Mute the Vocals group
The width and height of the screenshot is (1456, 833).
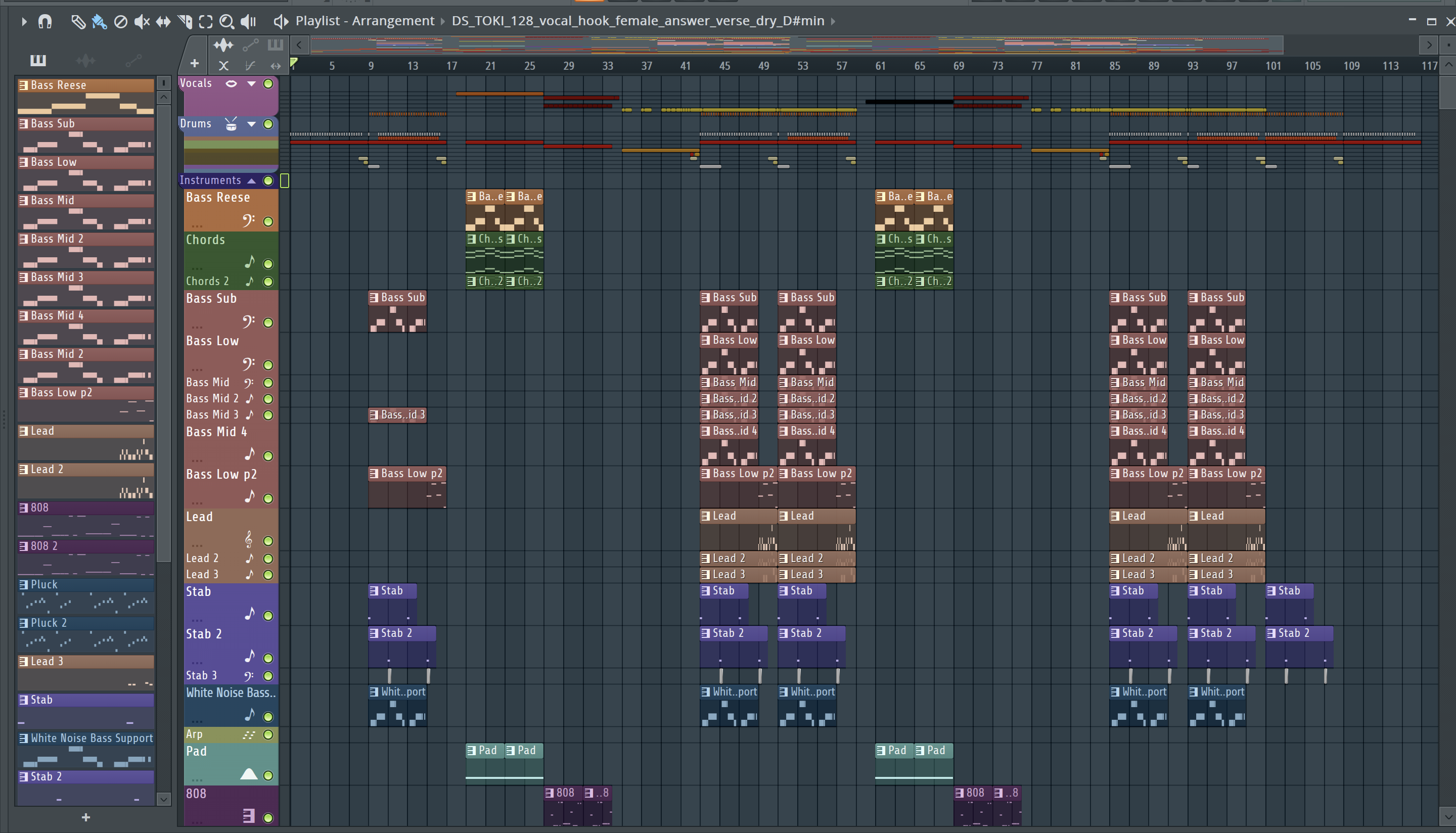(x=268, y=83)
